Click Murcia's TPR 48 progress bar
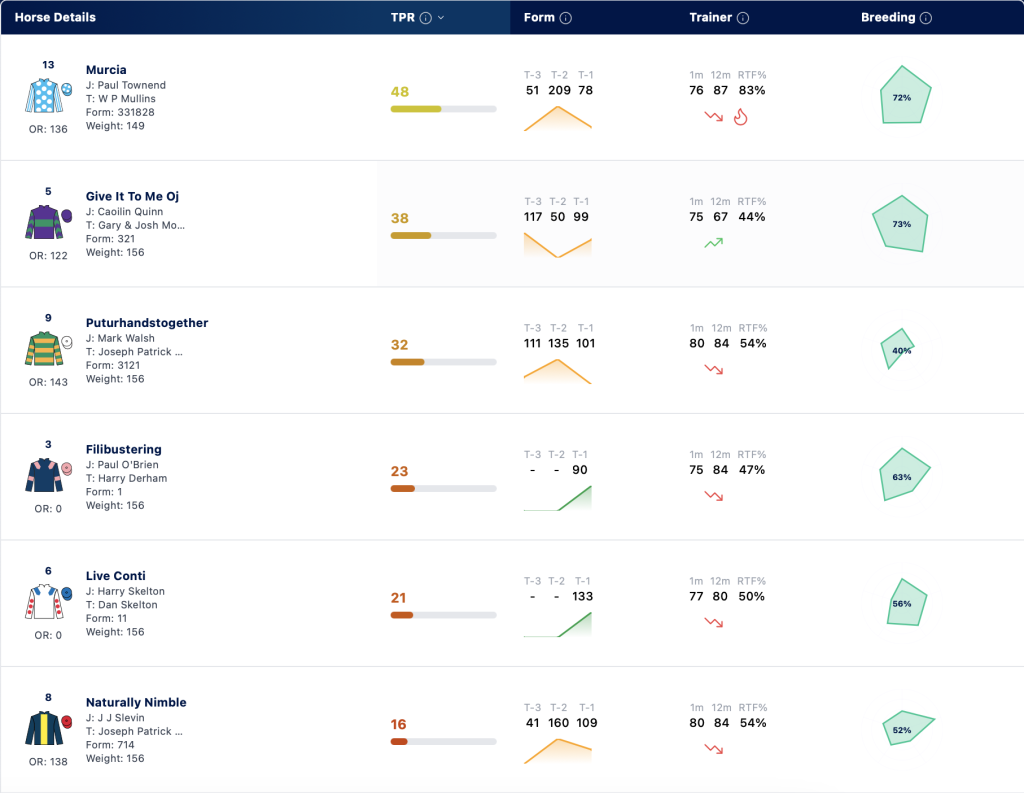 click(x=443, y=109)
